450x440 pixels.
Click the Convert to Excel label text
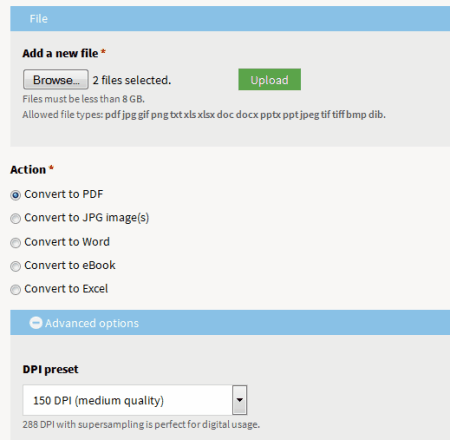coord(66,289)
